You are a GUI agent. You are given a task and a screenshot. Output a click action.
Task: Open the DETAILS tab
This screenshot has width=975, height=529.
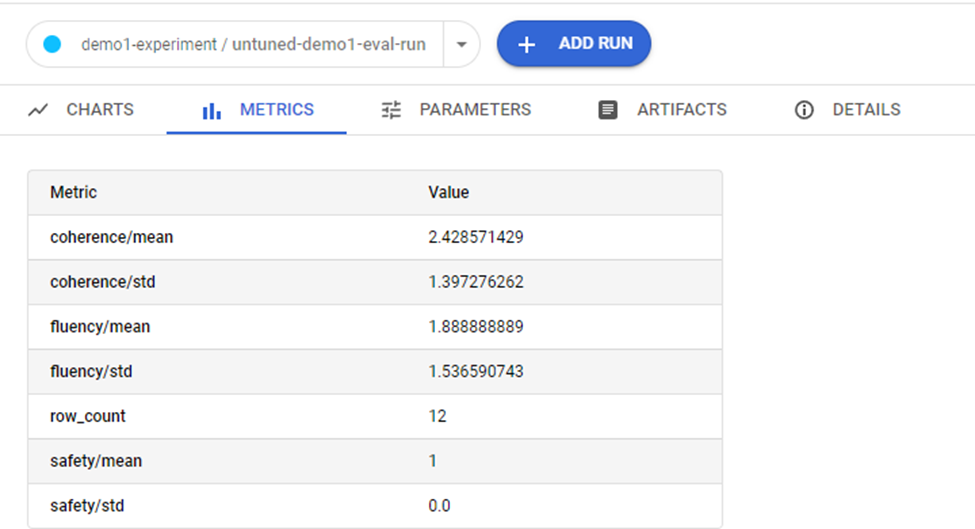[848, 110]
